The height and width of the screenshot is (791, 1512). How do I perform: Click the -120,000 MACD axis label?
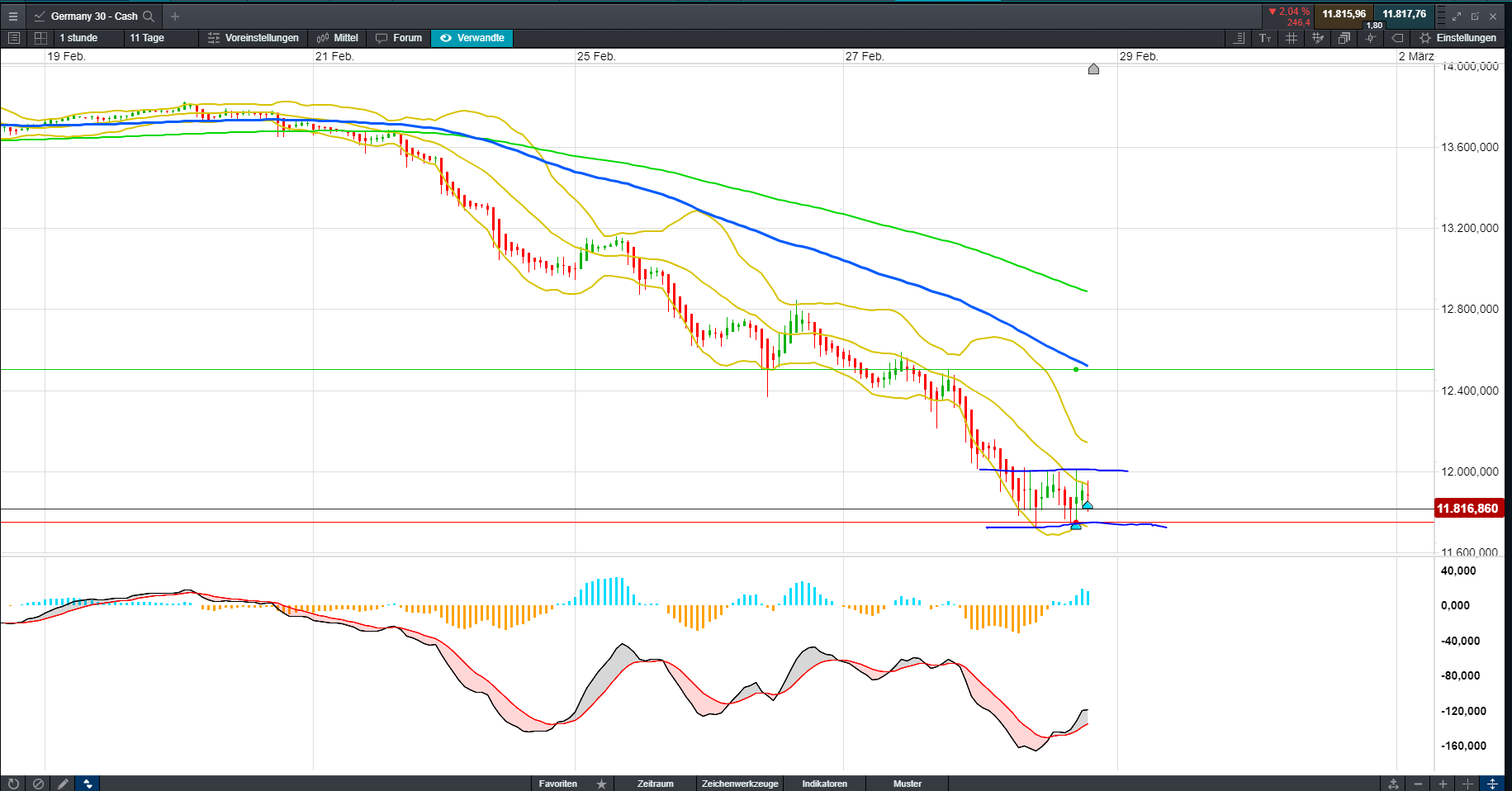(x=1463, y=711)
